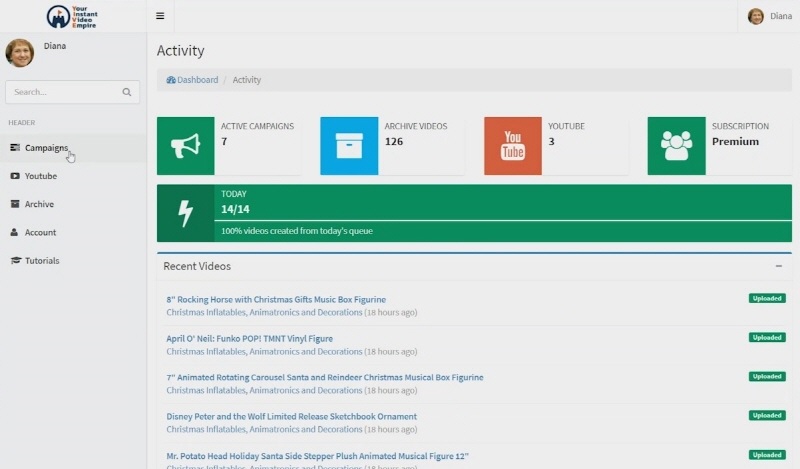Open the April O' Neil Funko POP video
The height and width of the screenshot is (469, 800).
(x=249, y=338)
